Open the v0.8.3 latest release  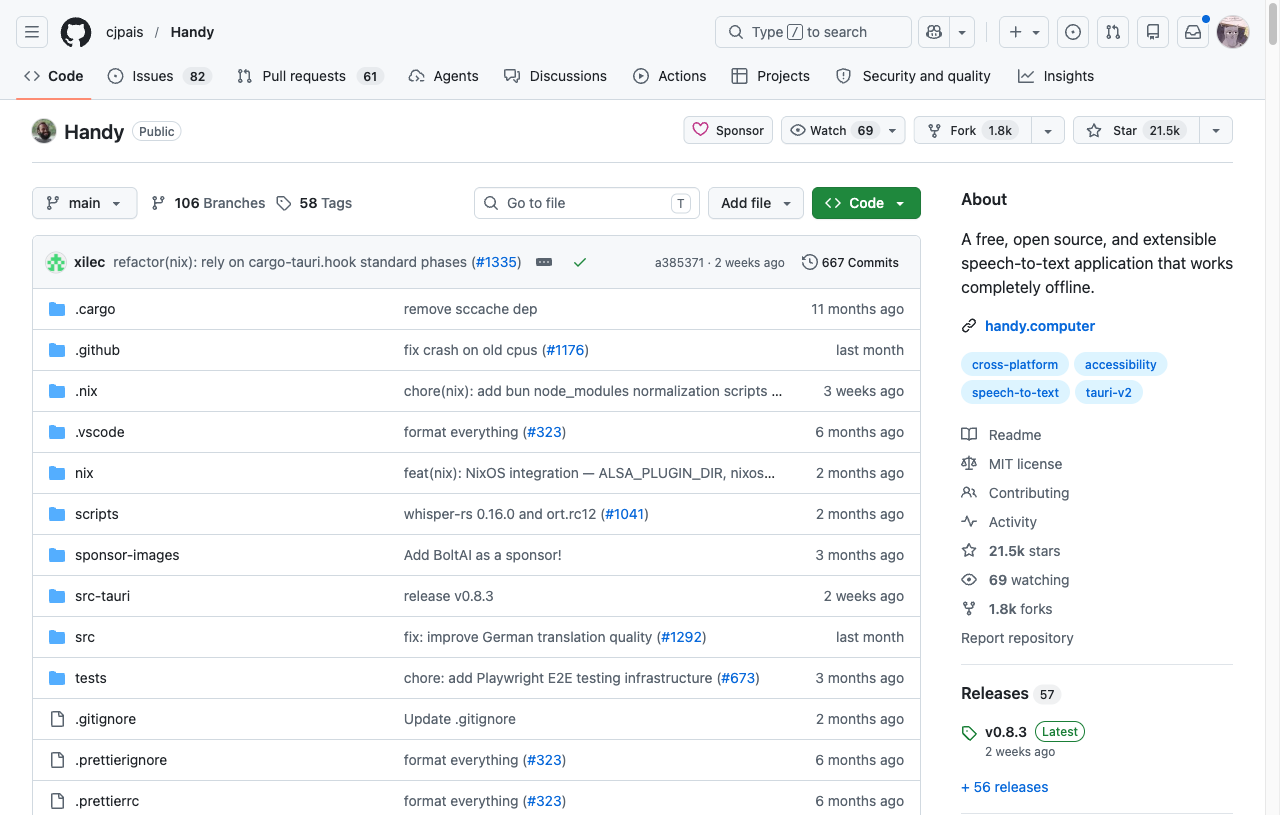coord(1006,732)
